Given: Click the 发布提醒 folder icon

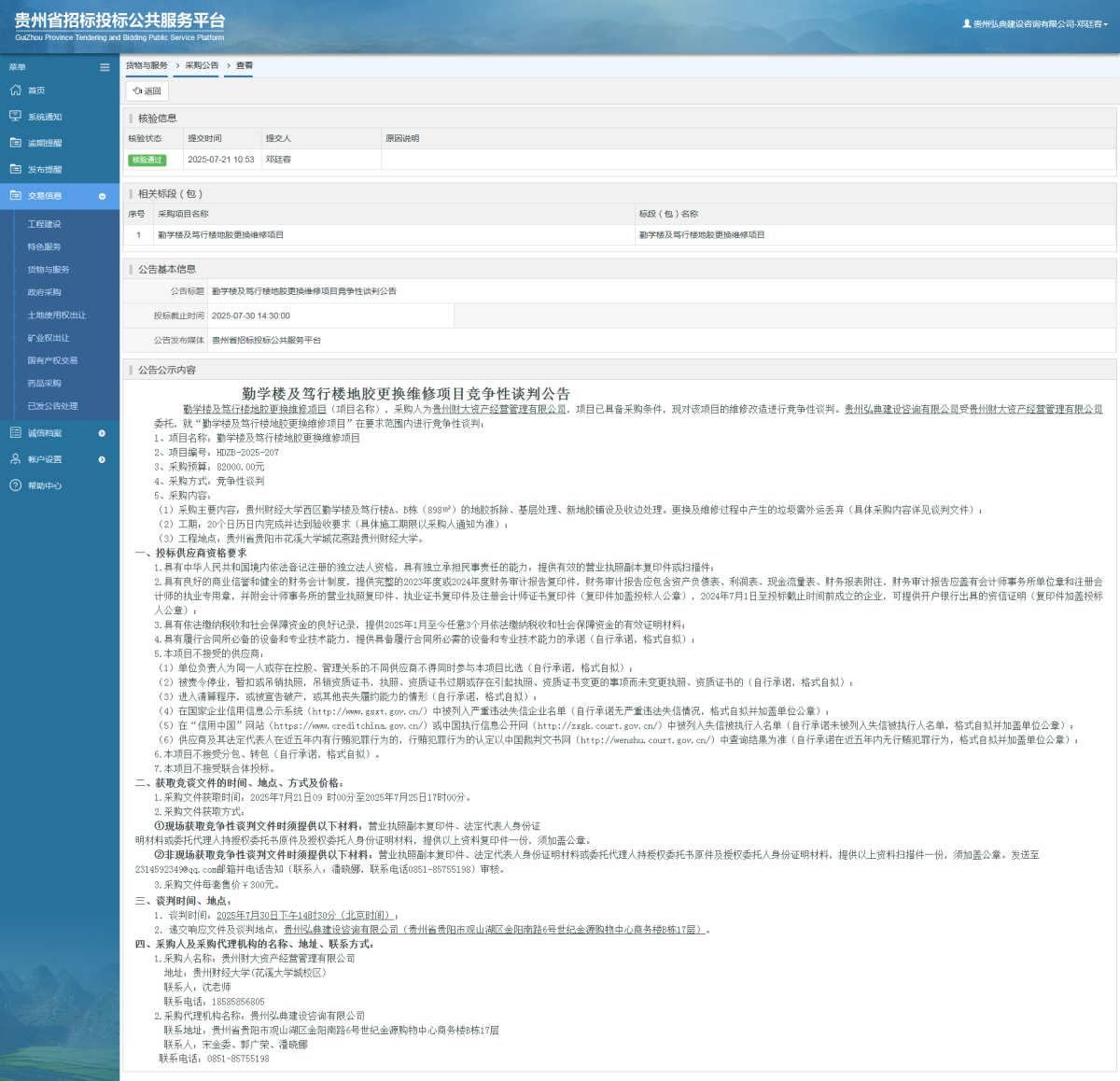Looking at the screenshot, I should click(15, 169).
